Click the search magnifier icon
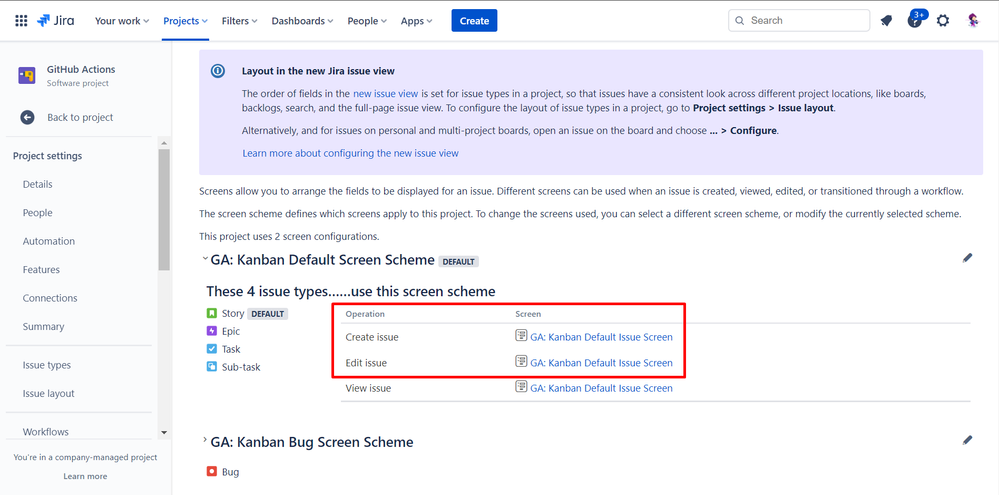The image size is (999, 495). (x=740, y=20)
